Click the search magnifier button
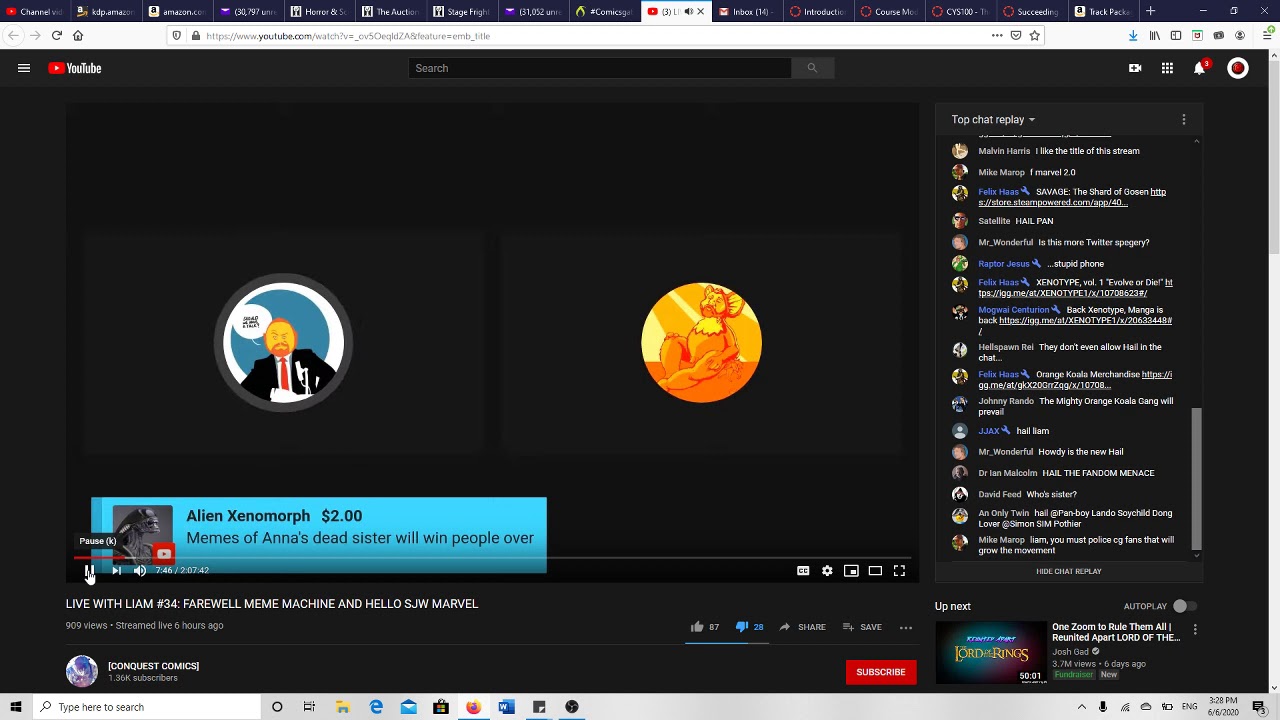The height and width of the screenshot is (720, 1280). pos(812,68)
